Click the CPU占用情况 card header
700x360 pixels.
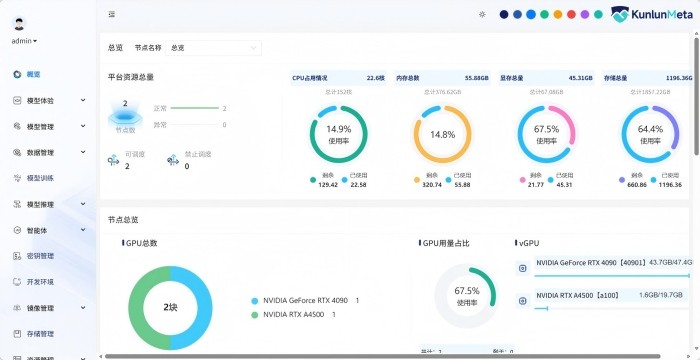(338, 78)
